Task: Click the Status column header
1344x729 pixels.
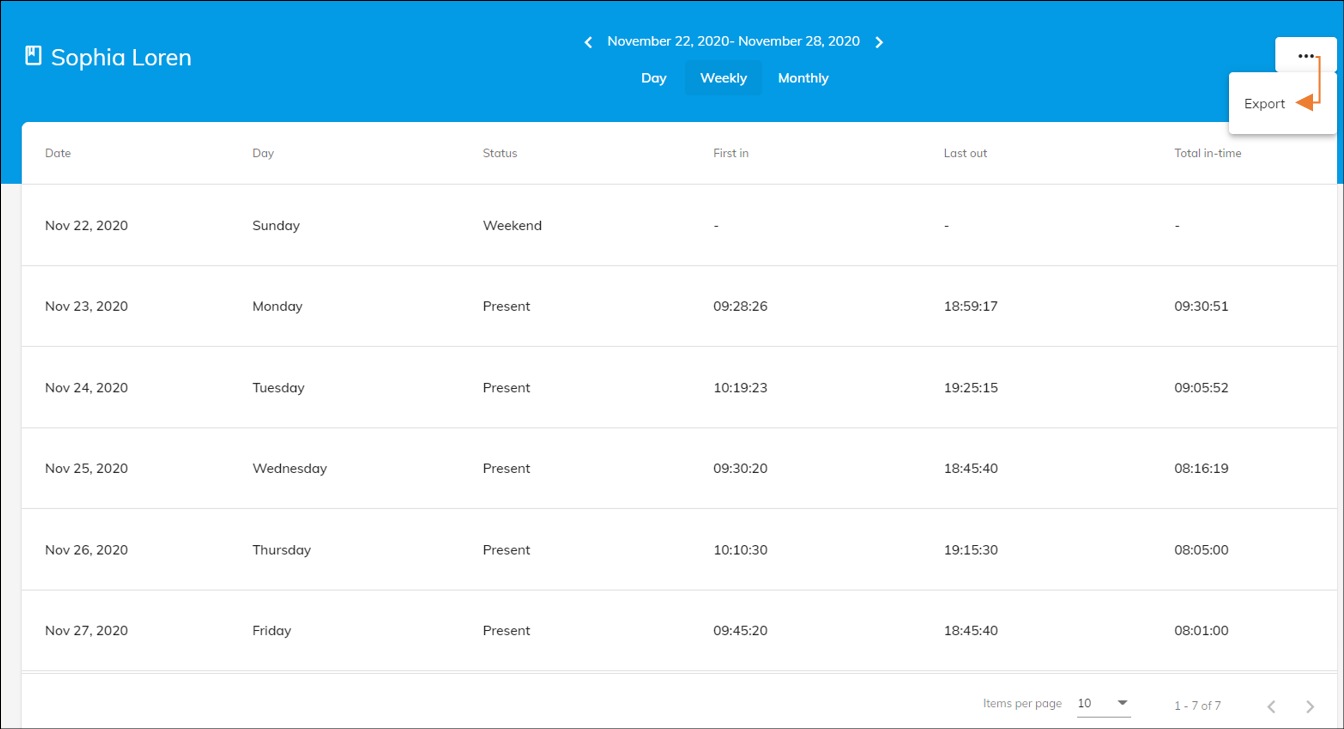Action: [x=499, y=153]
